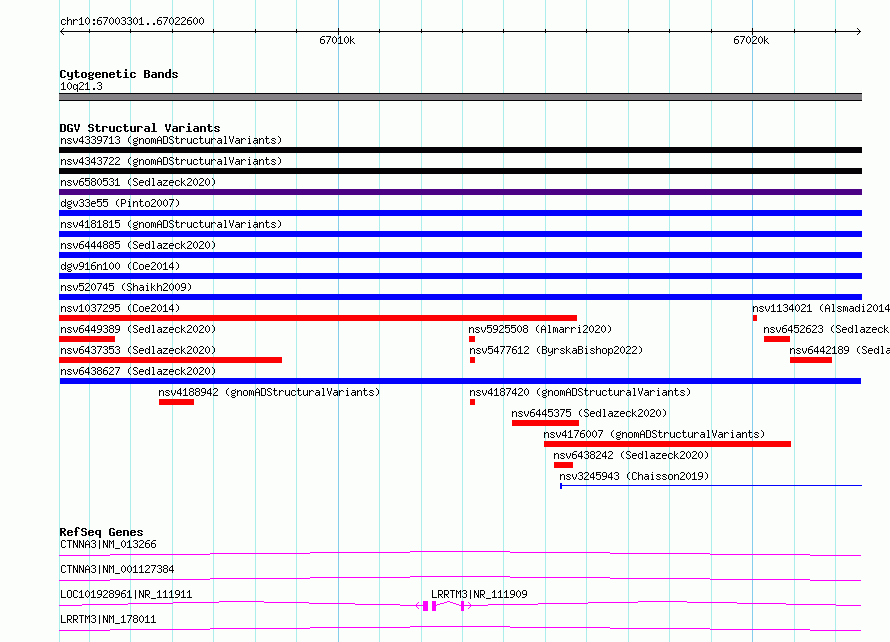Screen dimensions: 890x642
Task: Open variant nsv4188942 (gnomADStructuralVariants)
Action: pos(269,392)
